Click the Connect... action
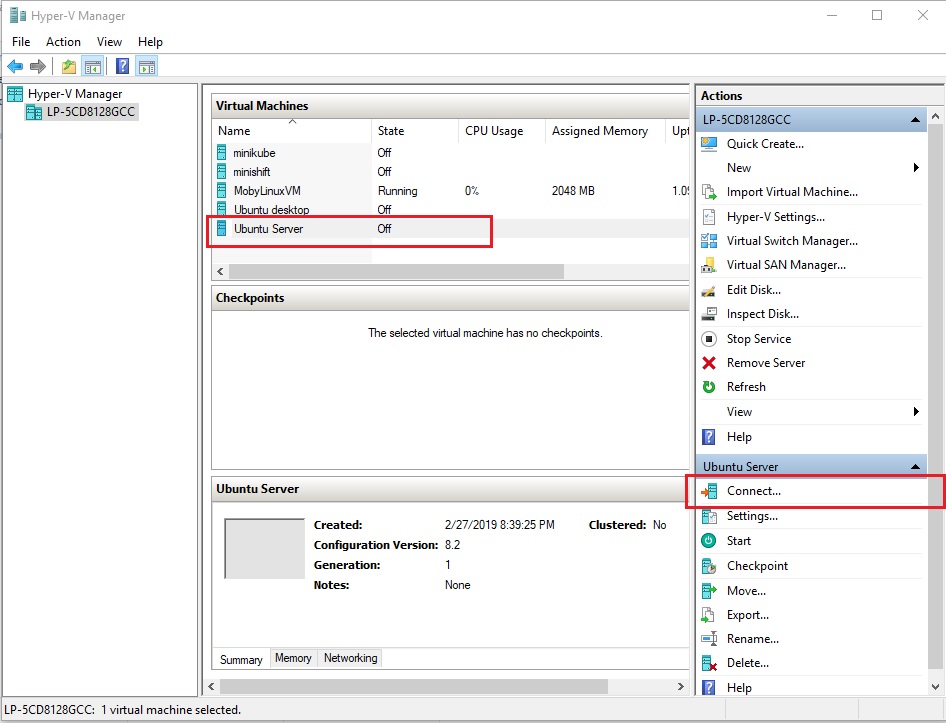 click(x=754, y=491)
